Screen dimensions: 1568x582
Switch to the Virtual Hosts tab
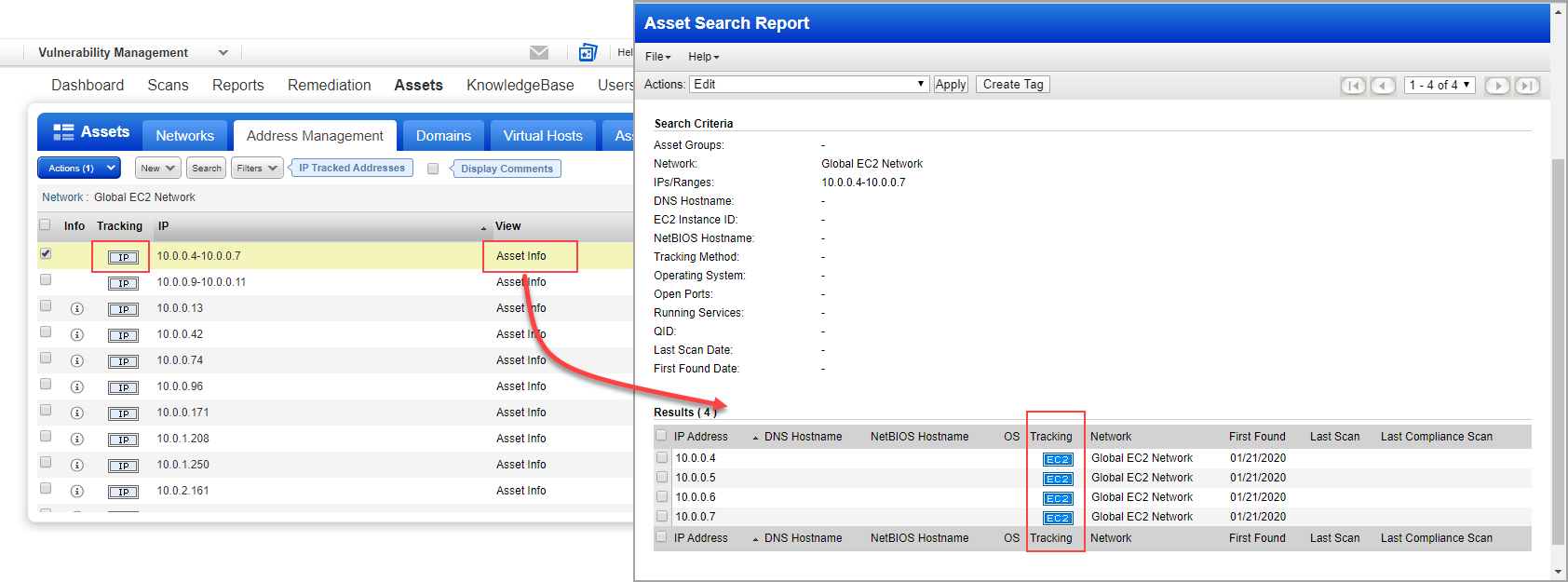(x=543, y=136)
